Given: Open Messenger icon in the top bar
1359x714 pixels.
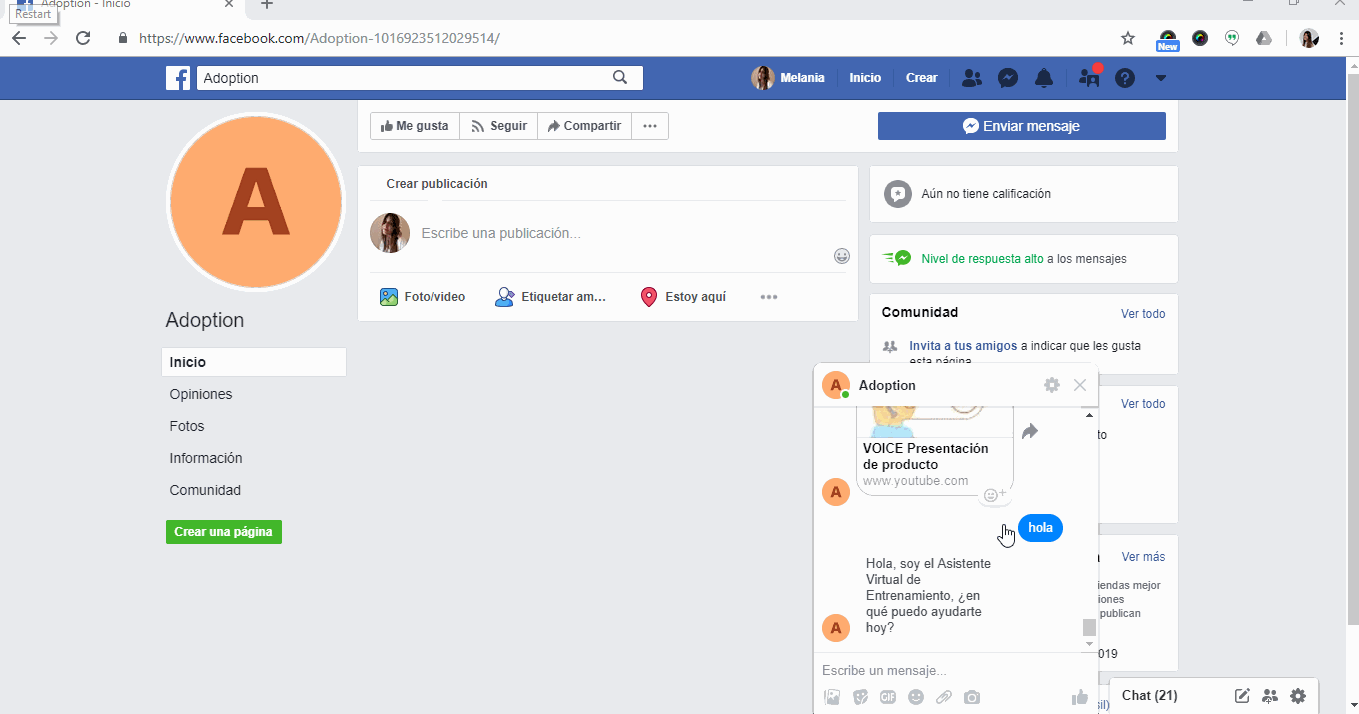Looking at the screenshot, I should 1008,78.
